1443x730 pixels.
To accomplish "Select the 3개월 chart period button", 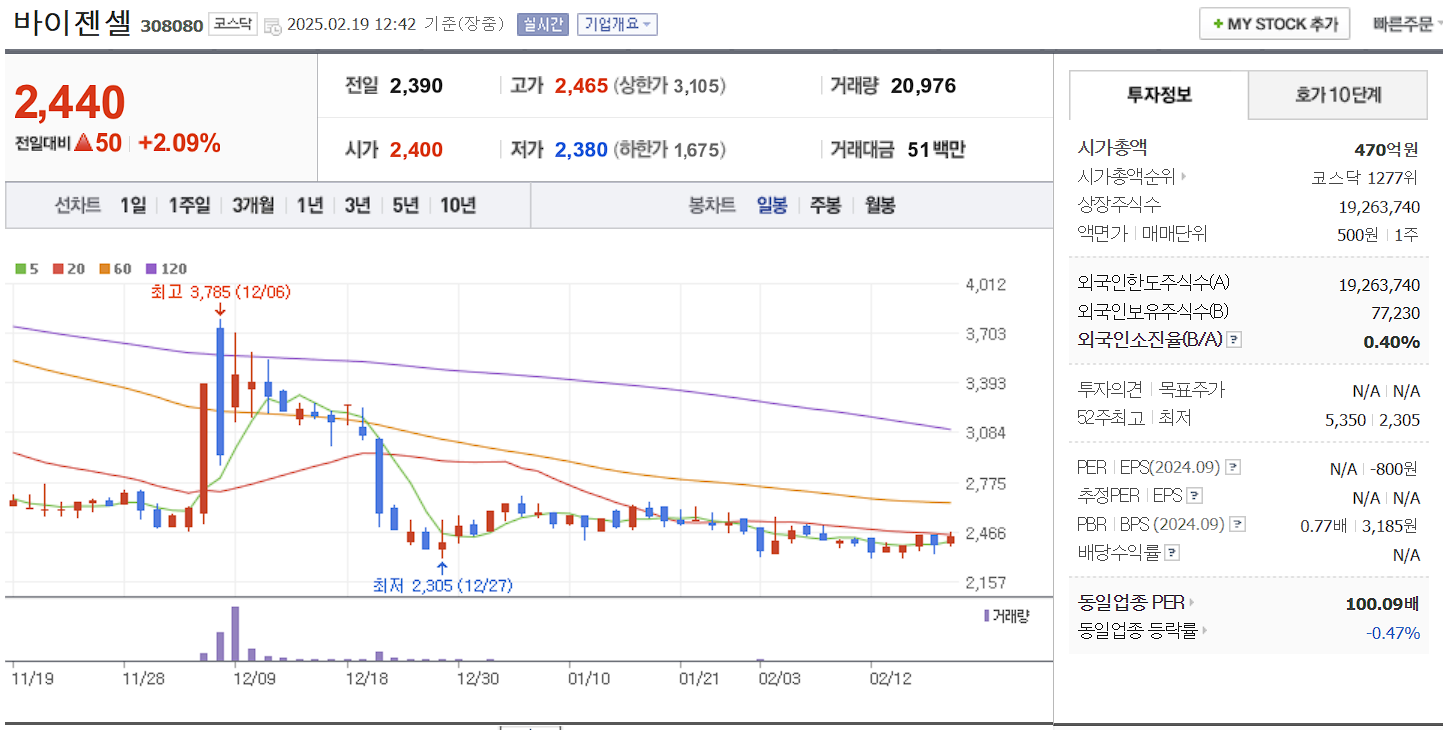I will (252, 204).
